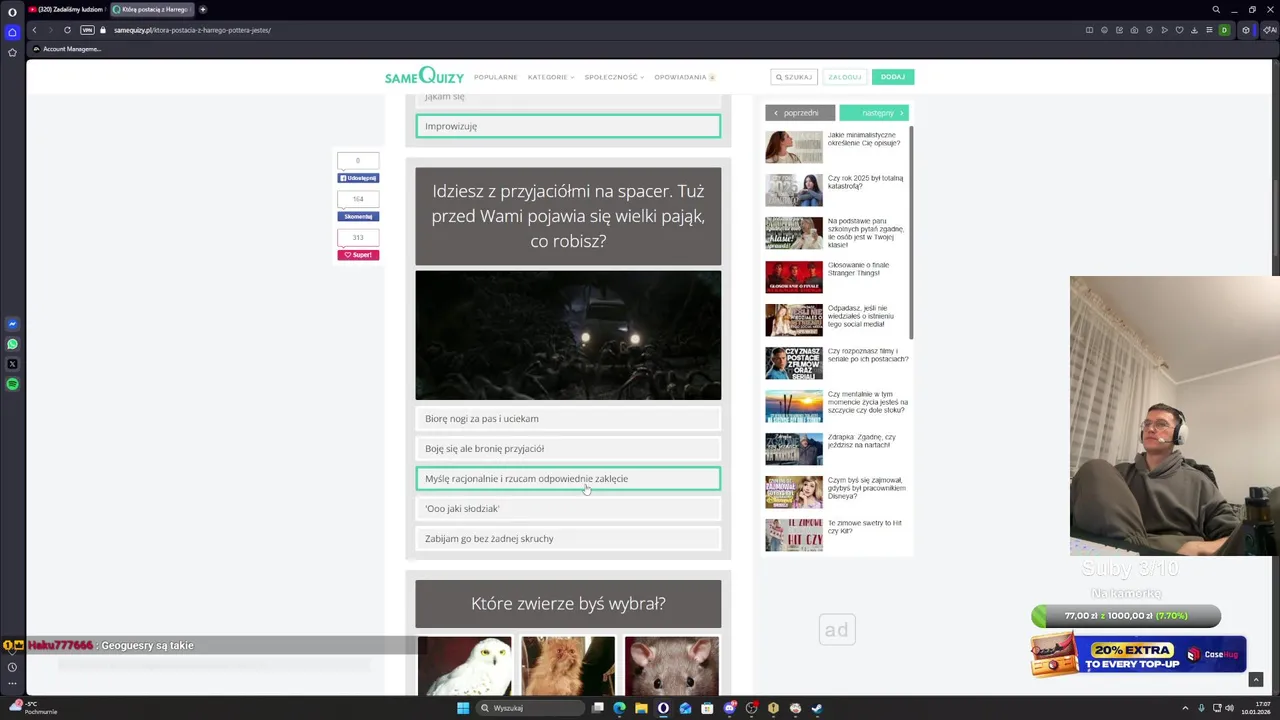Open extensions cube icon

point(1246,30)
